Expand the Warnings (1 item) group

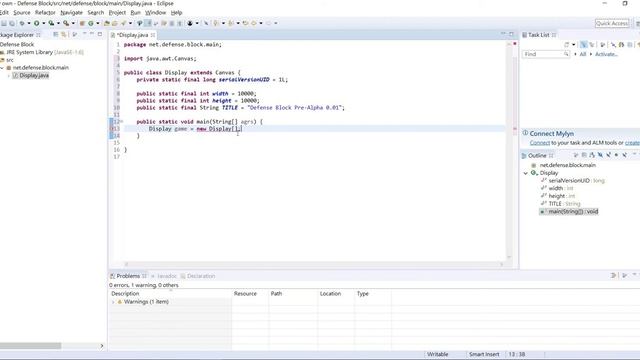tap(113, 302)
